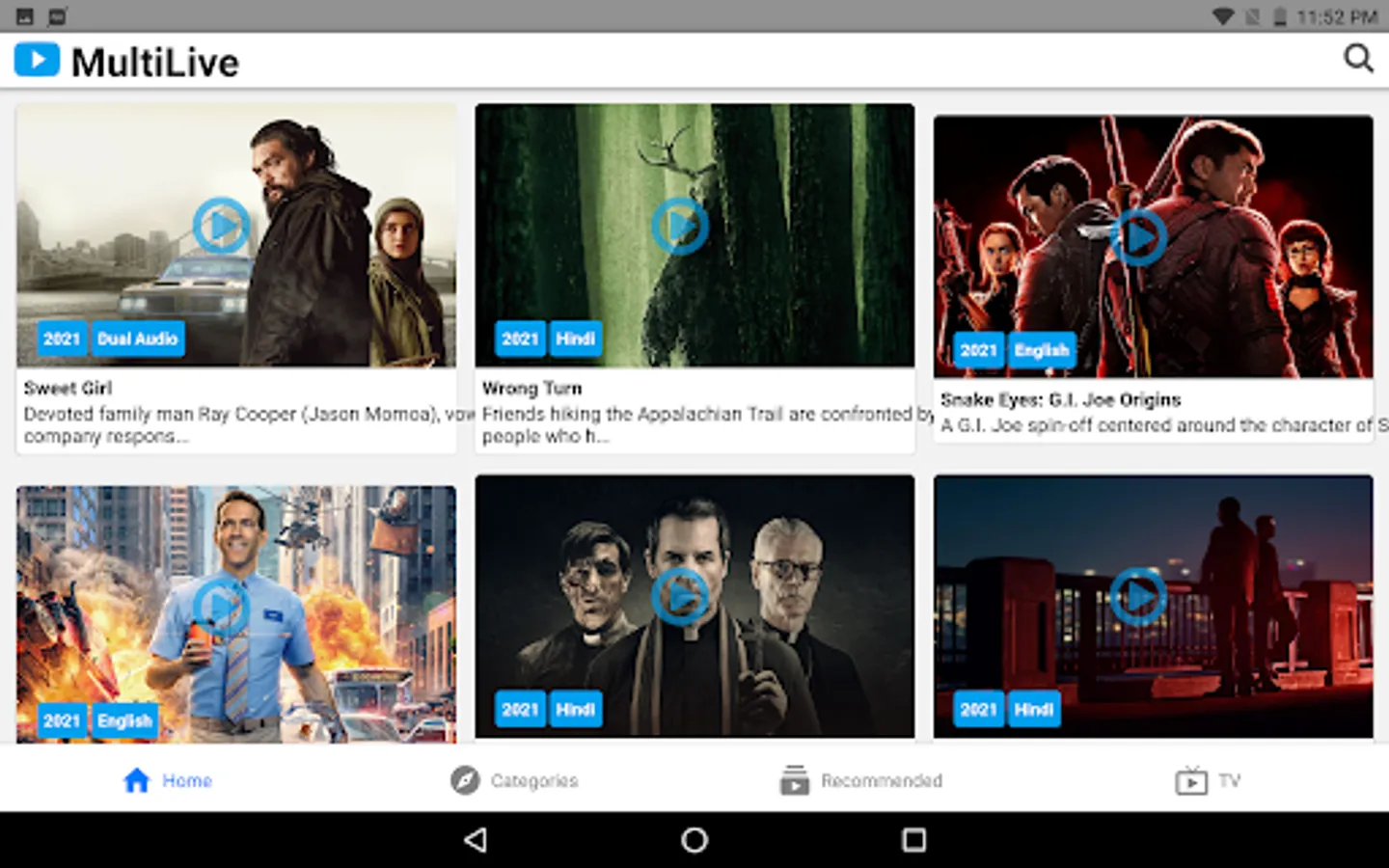This screenshot has height=868, width=1389.
Task: Click Hindi tag on night bridge poster
Action: (1034, 709)
